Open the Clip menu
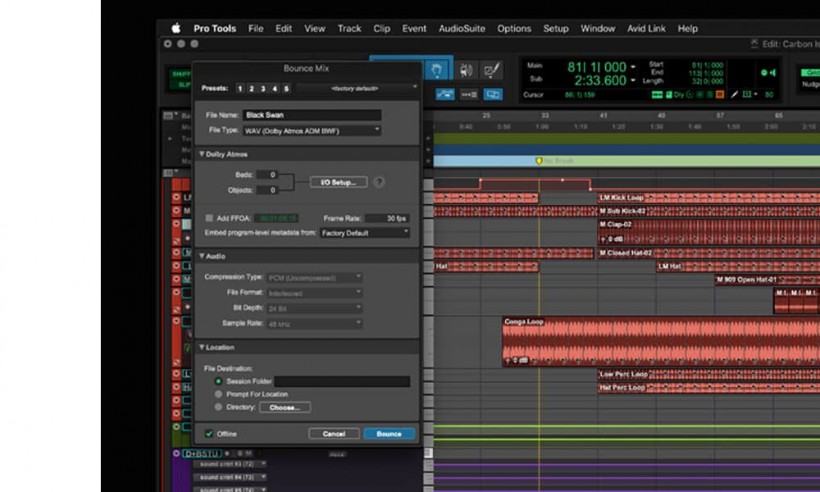Viewport: 820px width, 492px height. point(382,28)
